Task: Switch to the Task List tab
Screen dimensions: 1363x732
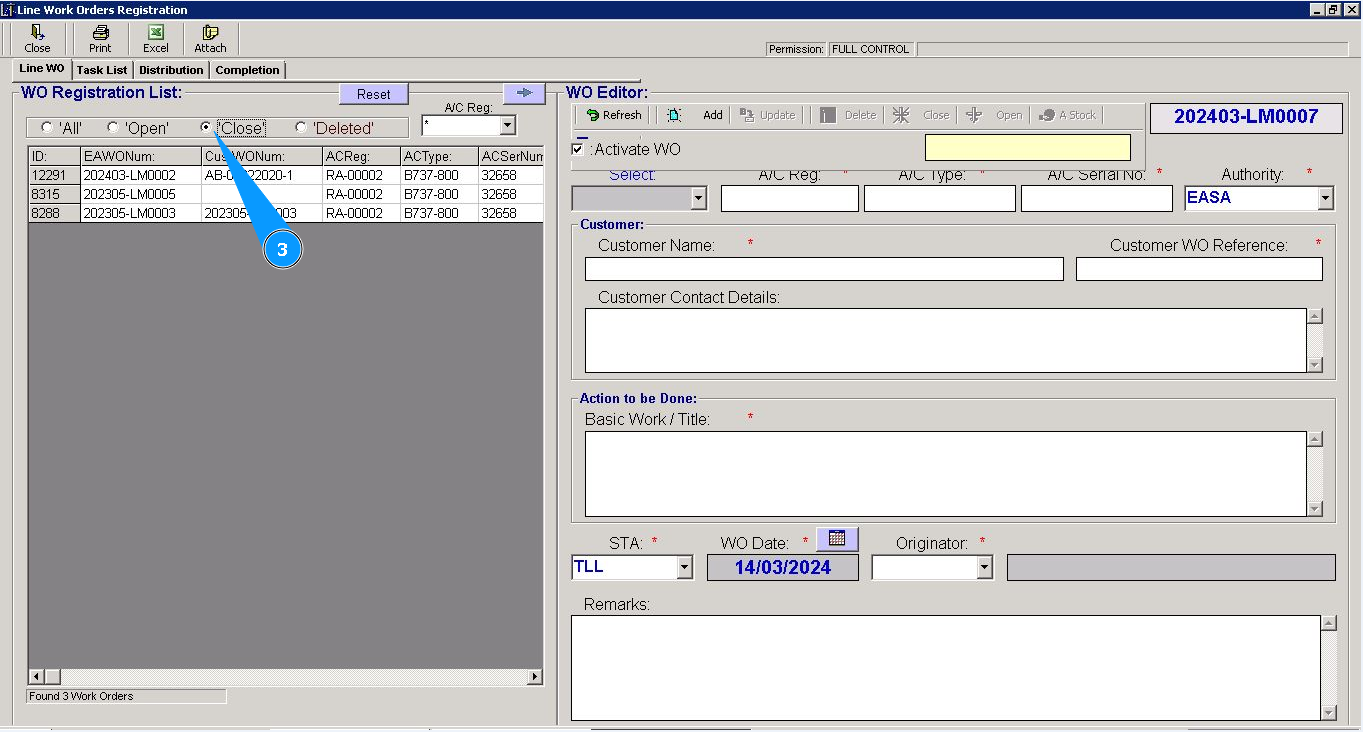Action: click(x=102, y=70)
